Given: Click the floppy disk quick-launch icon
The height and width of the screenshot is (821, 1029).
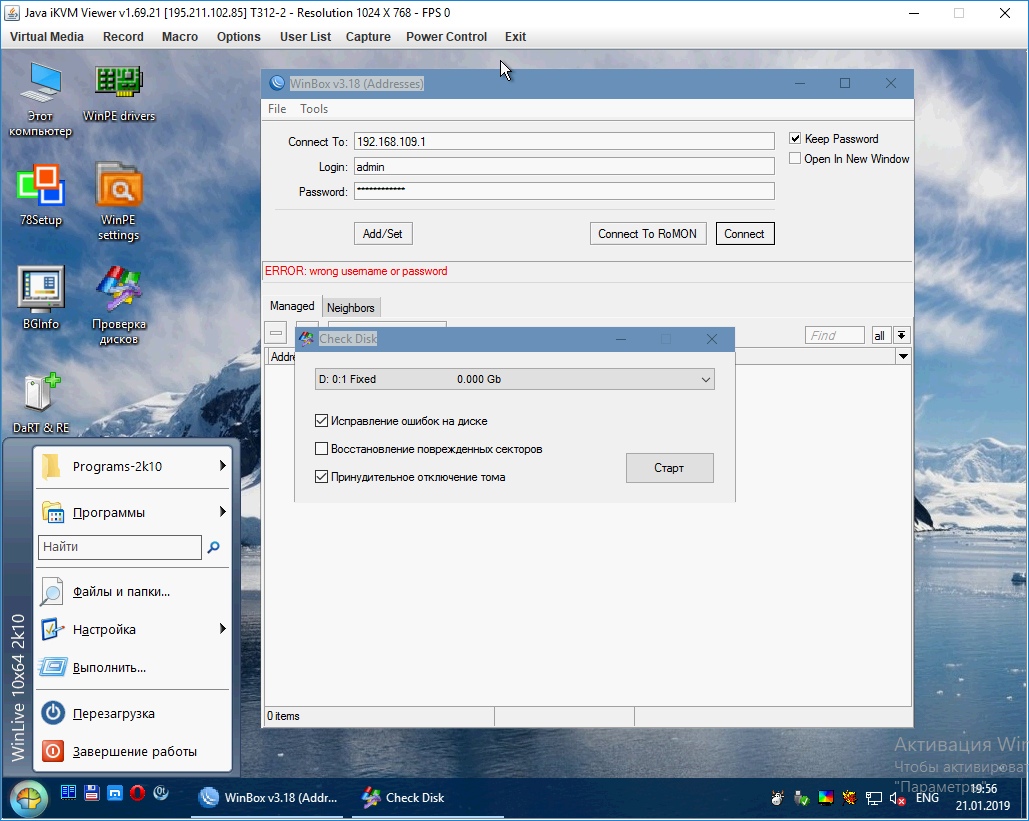Looking at the screenshot, I should pyautogui.click(x=92, y=793).
